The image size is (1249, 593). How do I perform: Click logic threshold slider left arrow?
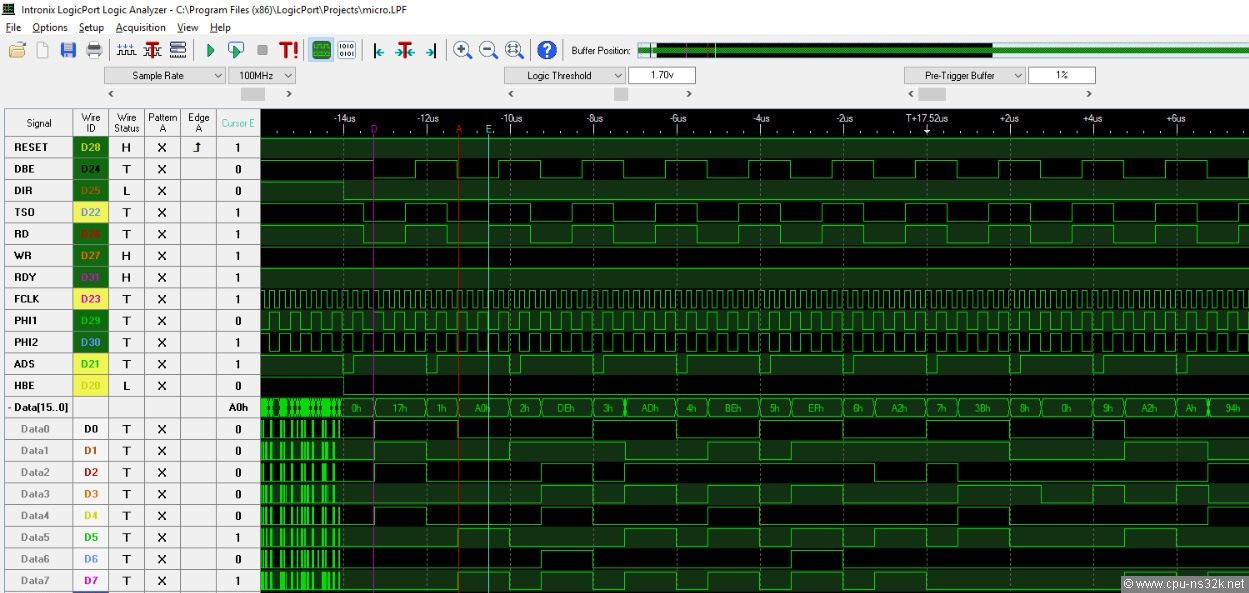(511, 94)
